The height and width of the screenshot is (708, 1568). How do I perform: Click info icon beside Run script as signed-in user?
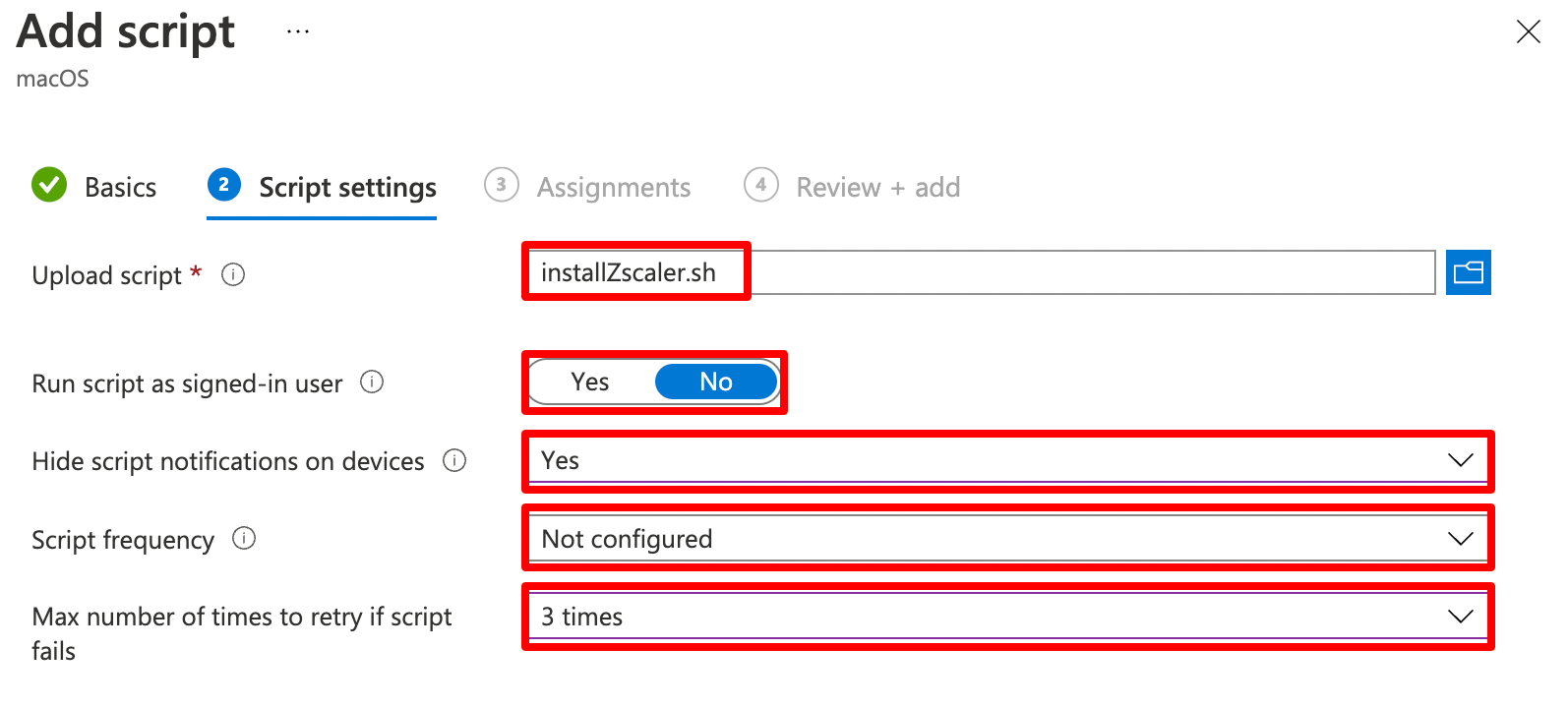(x=372, y=383)
